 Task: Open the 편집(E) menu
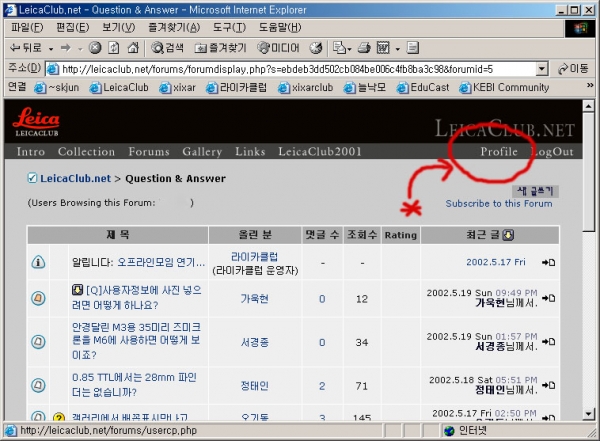72,27
